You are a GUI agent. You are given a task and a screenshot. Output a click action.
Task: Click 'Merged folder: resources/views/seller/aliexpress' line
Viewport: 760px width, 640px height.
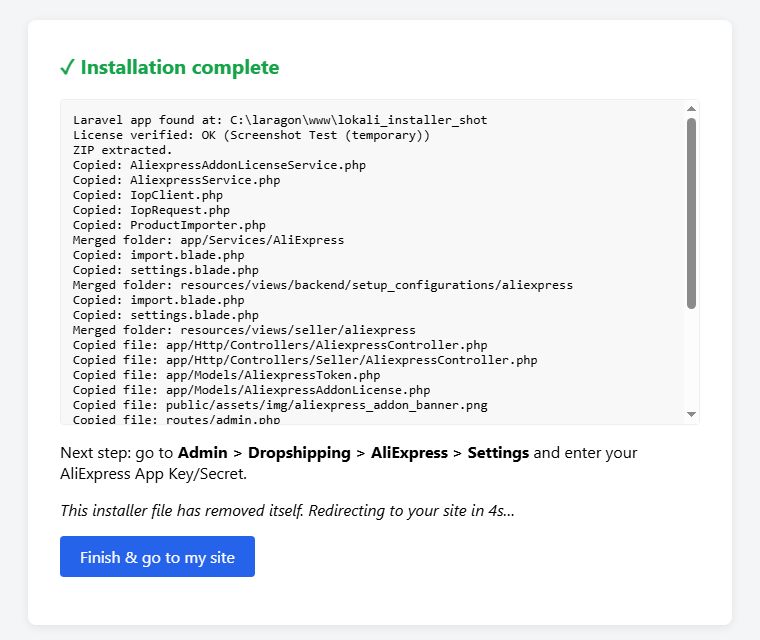pos(244,330)
